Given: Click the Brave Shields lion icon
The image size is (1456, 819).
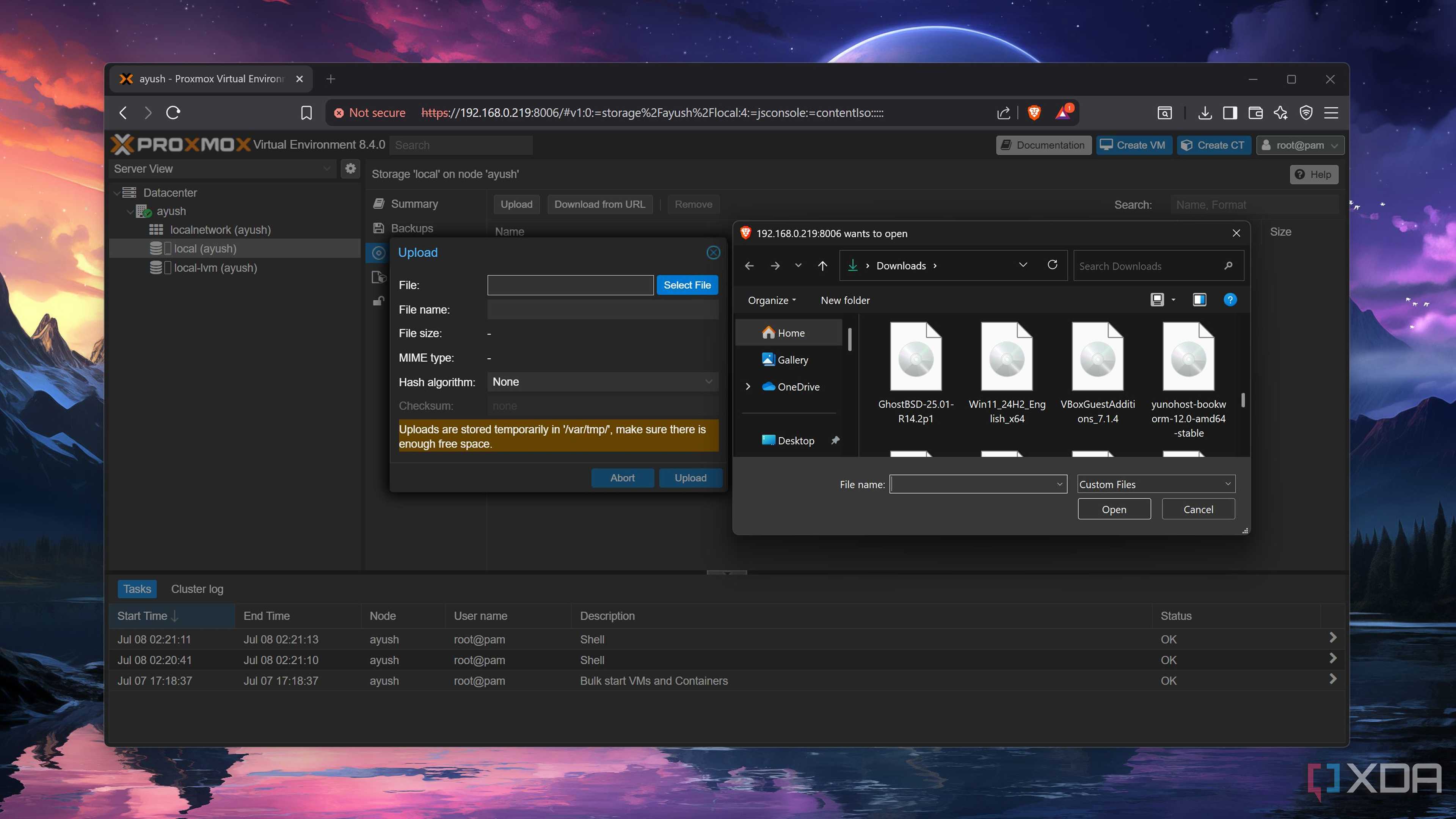Looking at the screenshot, I should (x=1034, y=113).
